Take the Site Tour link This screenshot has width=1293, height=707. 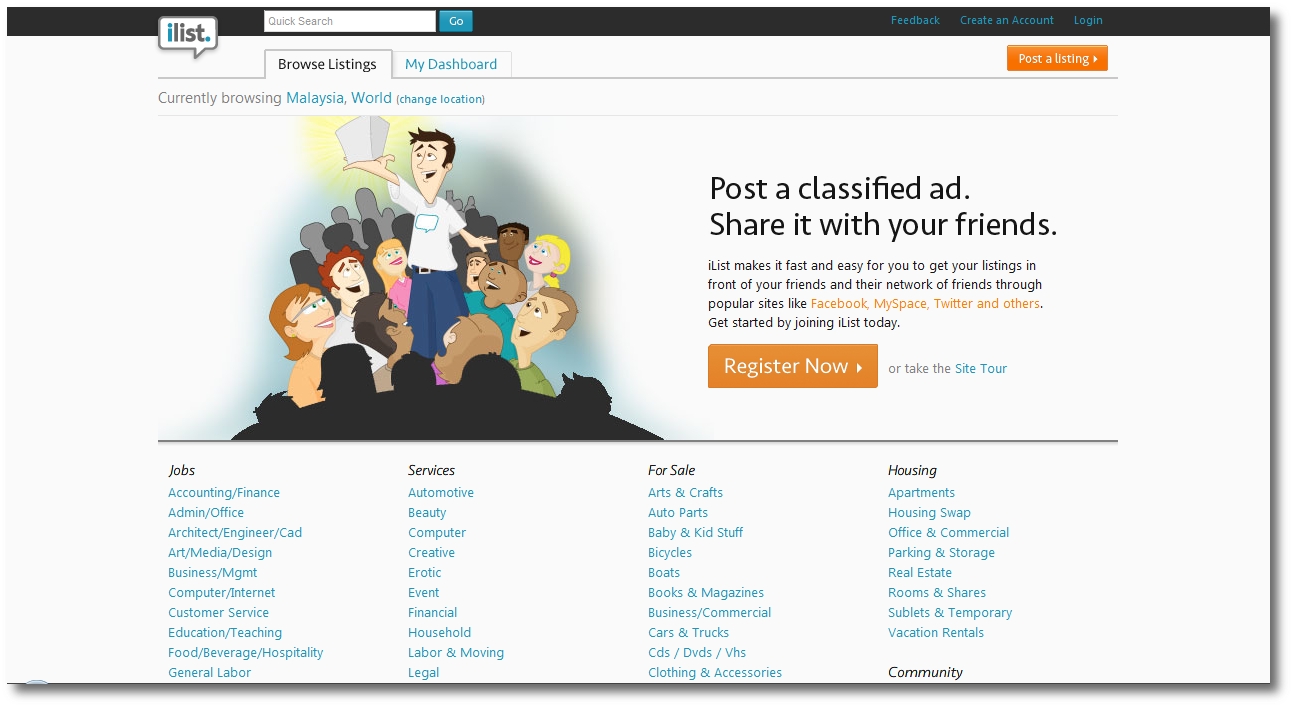point(980,369)
